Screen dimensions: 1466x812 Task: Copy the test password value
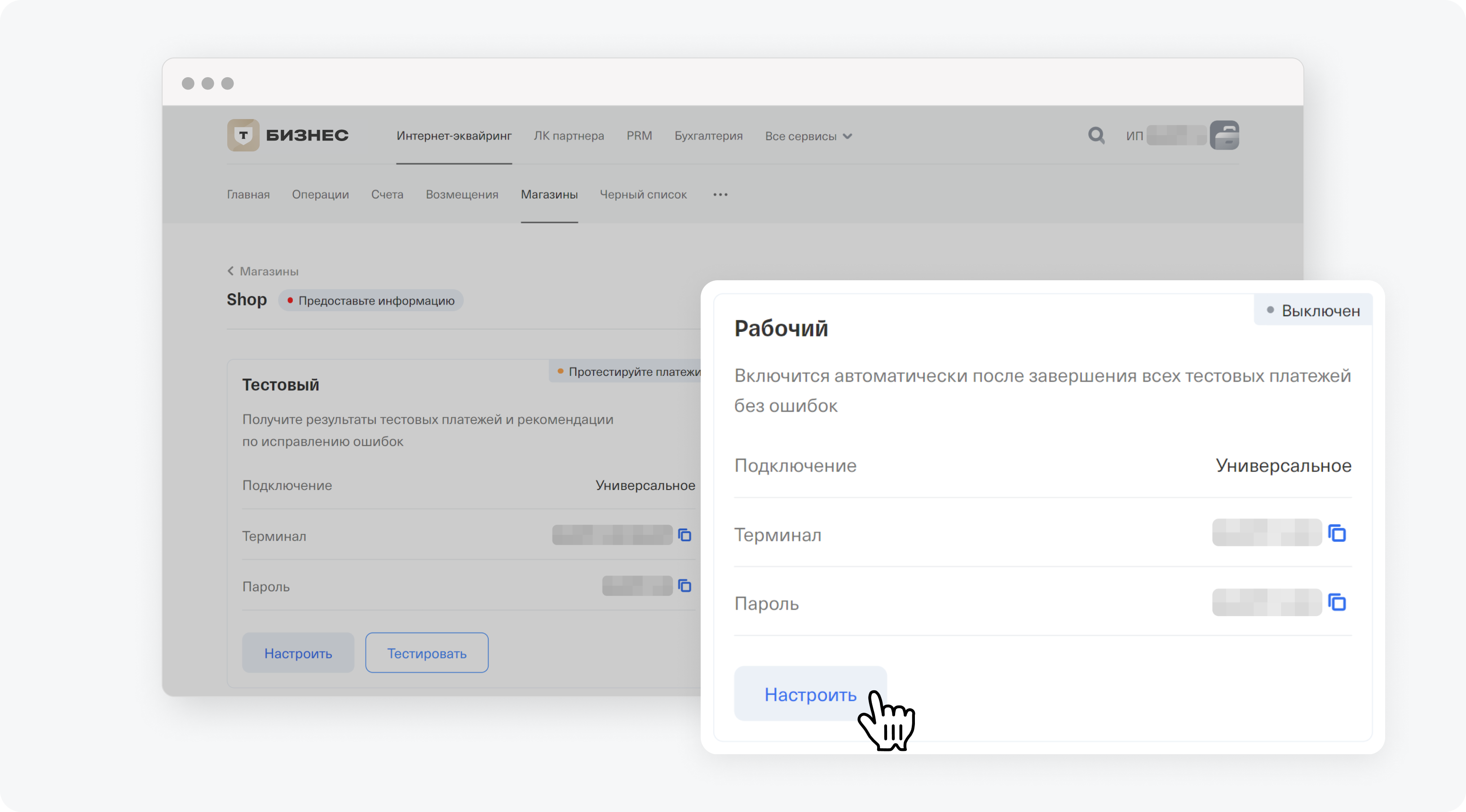[684, 586]
